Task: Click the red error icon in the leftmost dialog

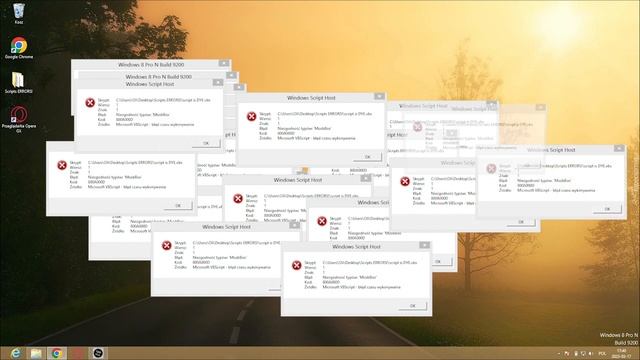Action: 62,165
